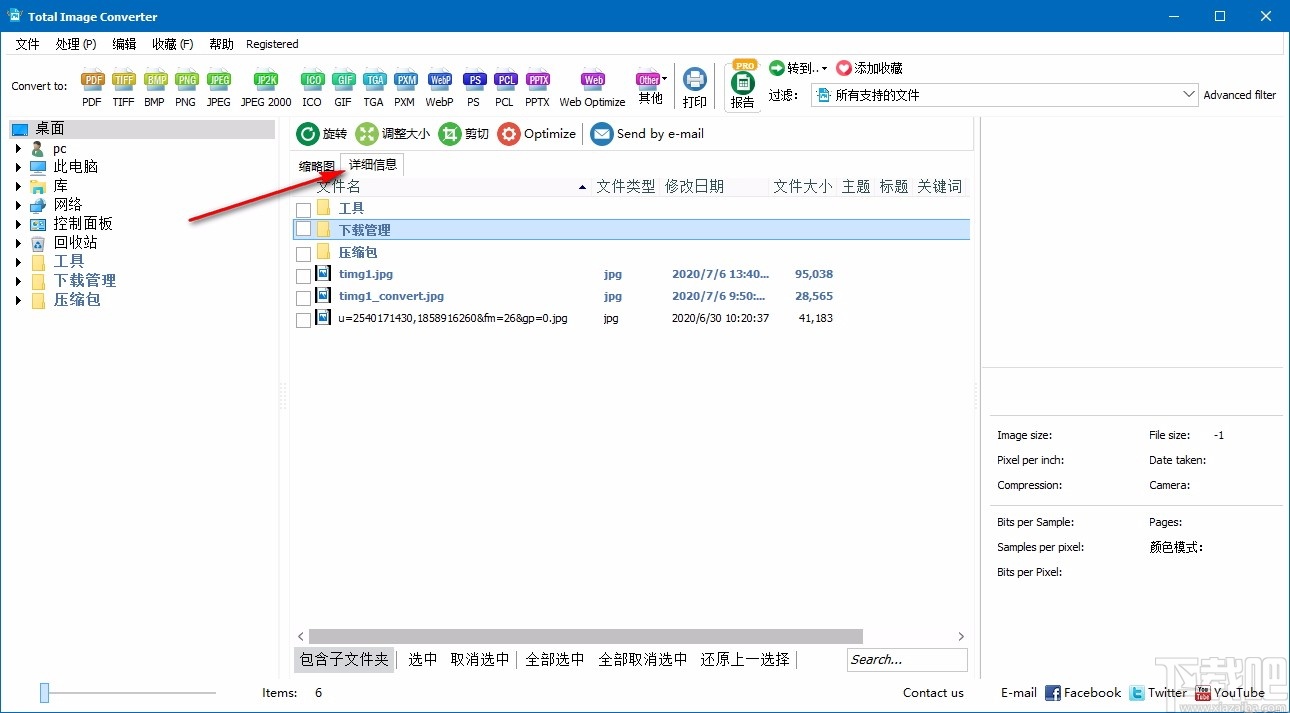Viewport: 1290px width, 713px height.
Task: Adjust the thumbnail size slider
Action: 44,692
